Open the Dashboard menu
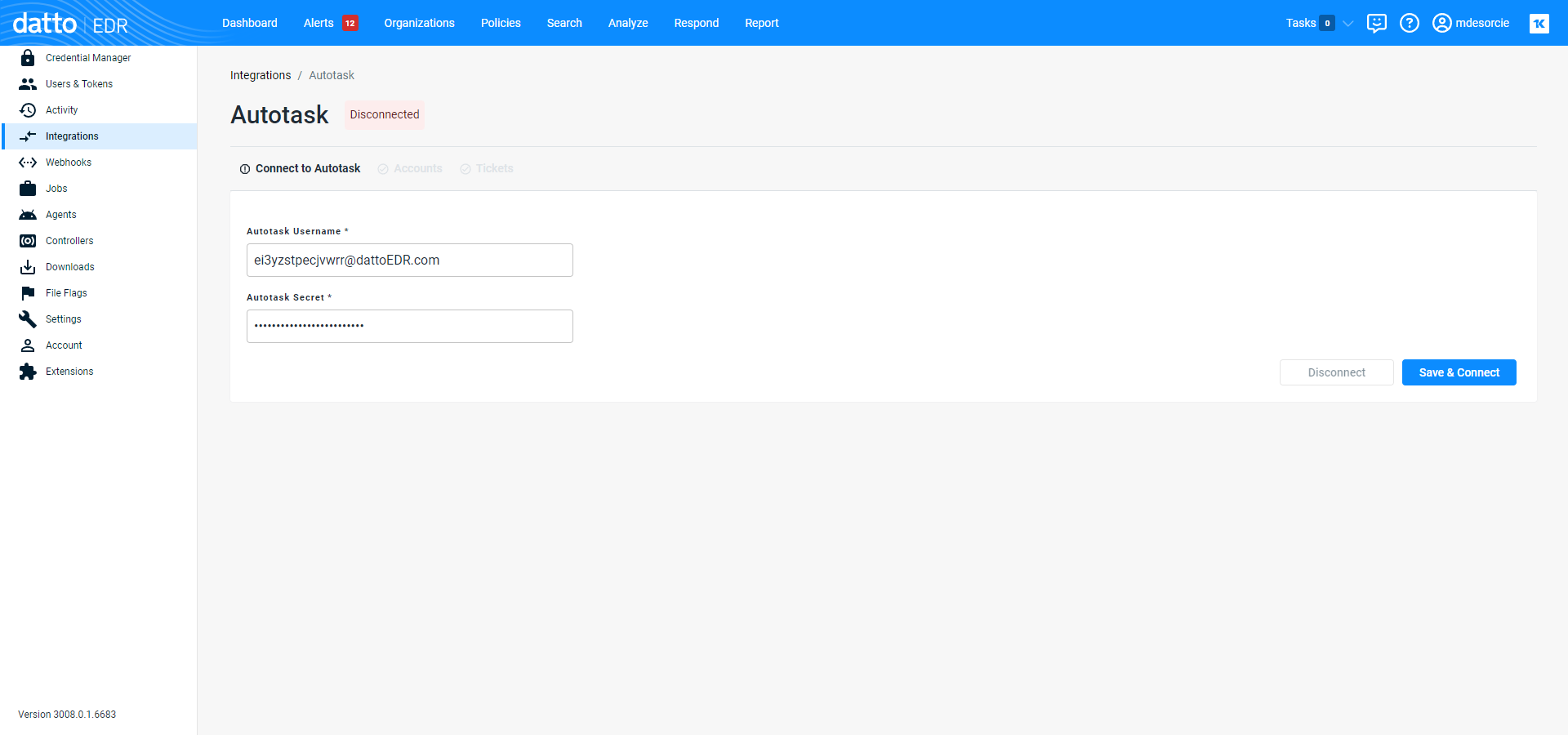The image size is (1568, 735). click(x=250, y=23)
